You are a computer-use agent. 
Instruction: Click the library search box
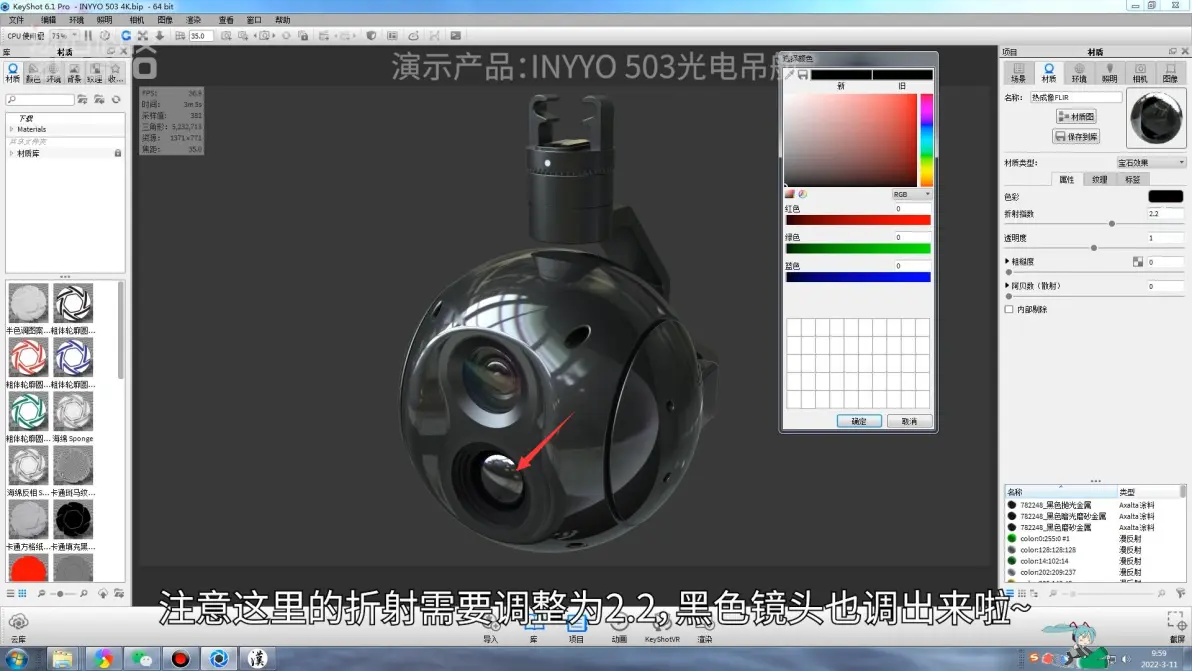(40, 100)
